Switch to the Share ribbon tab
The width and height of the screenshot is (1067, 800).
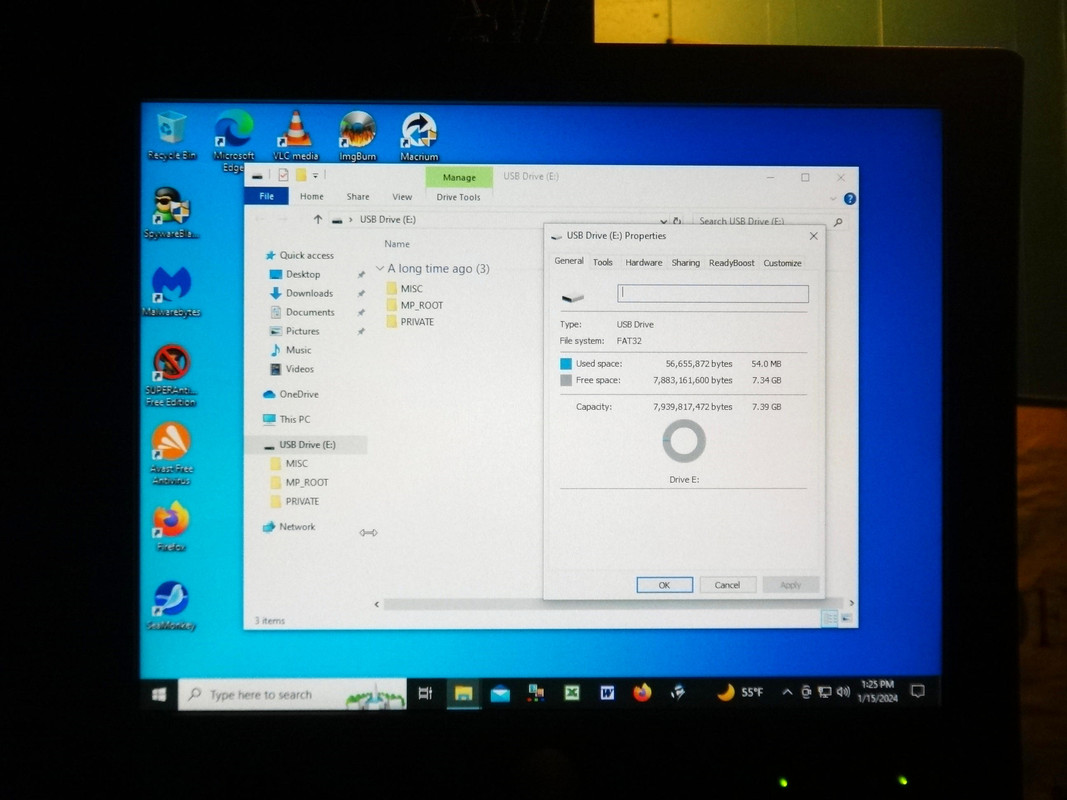(x=358, y=197)
